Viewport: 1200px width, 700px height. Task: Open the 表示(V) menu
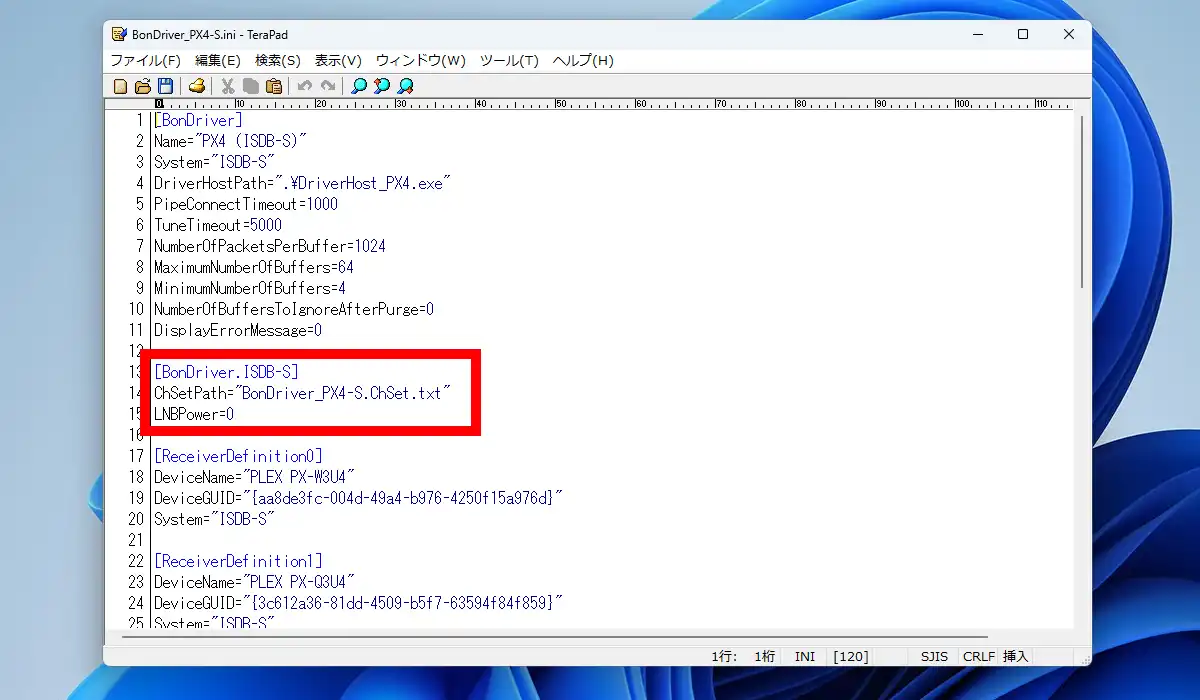[338, 61]
